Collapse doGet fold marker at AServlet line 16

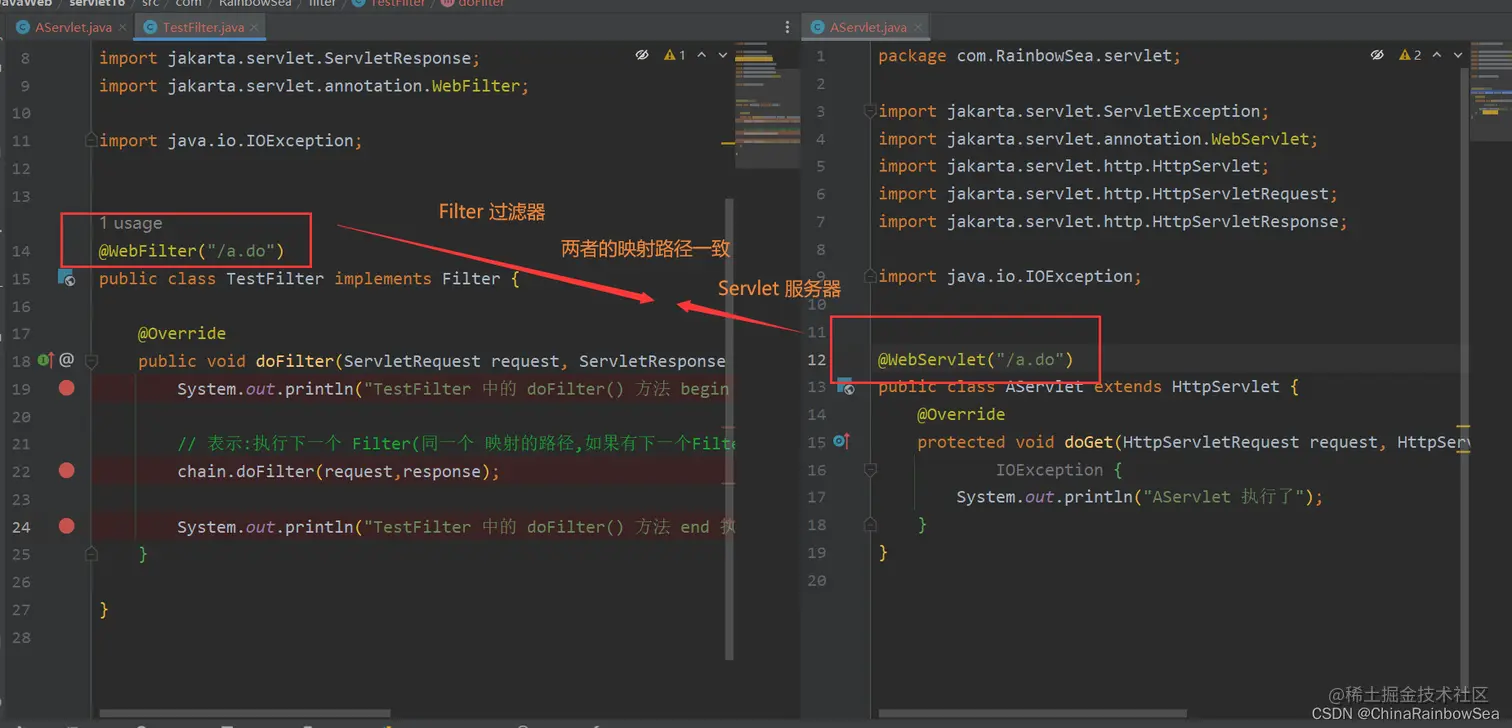coord(870,469)
